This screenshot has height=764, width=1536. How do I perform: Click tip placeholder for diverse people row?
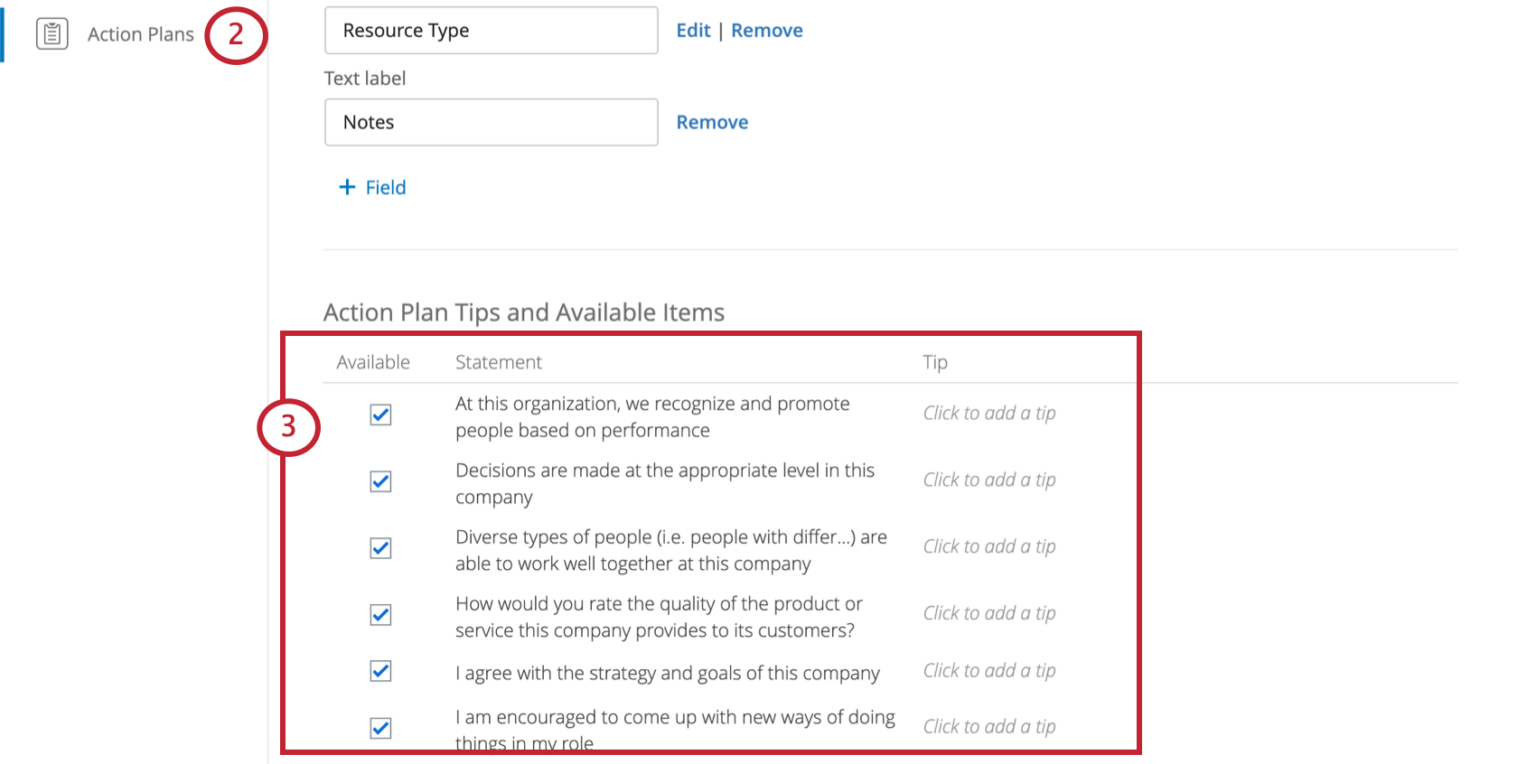pos(988,547)
